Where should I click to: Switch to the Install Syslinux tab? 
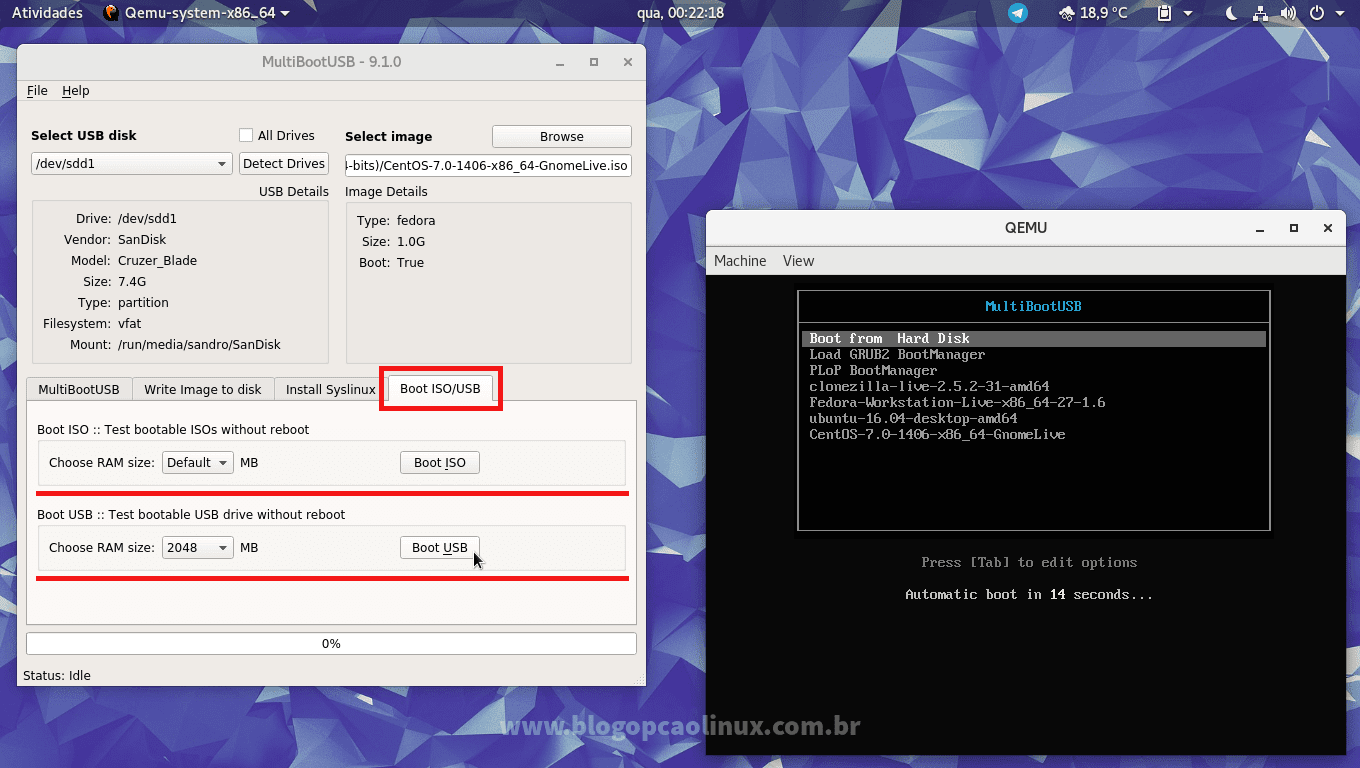tap(331, 389)
